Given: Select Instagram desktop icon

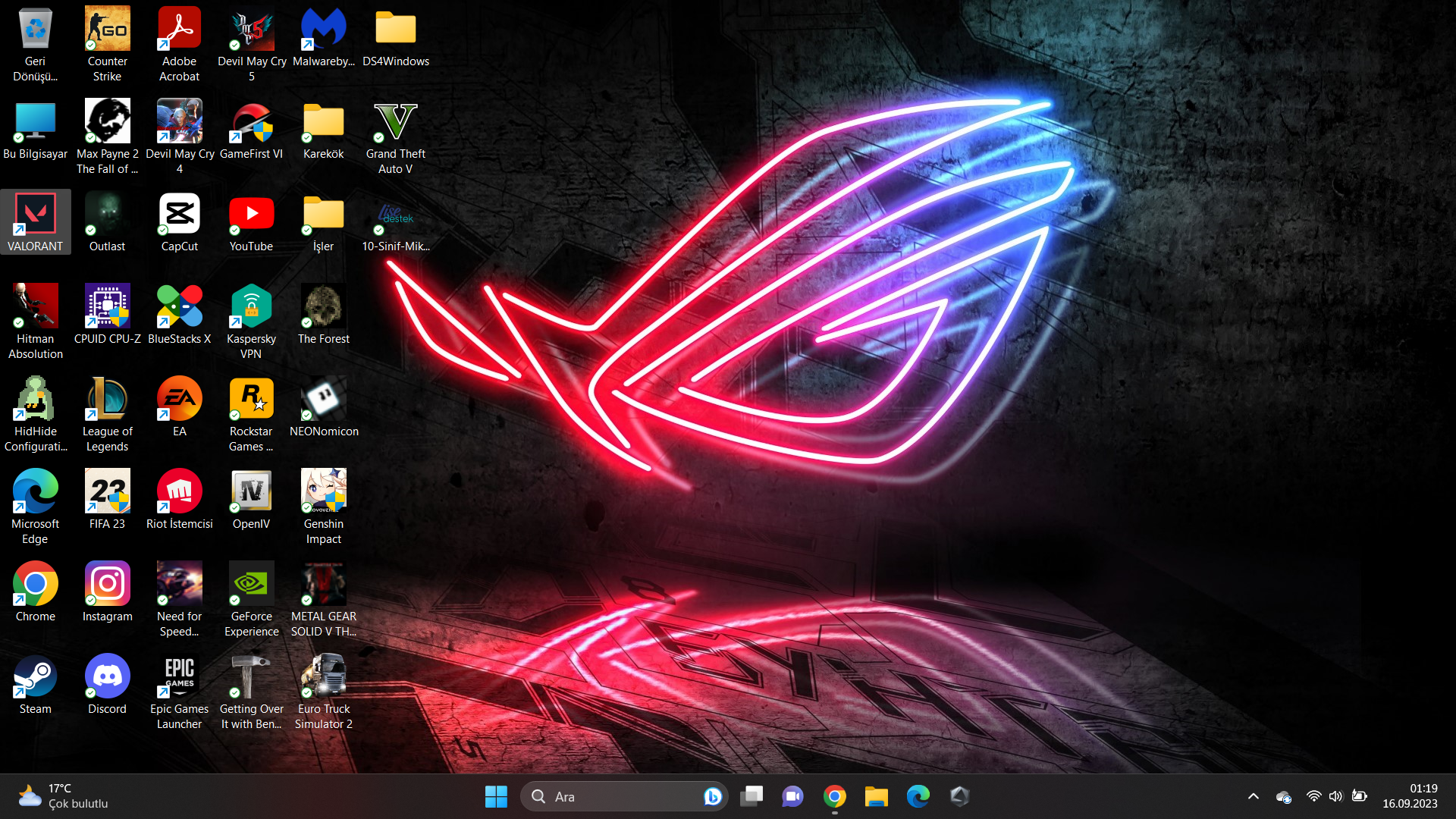Looking at the screenshot, I should [x=107, y=591].
